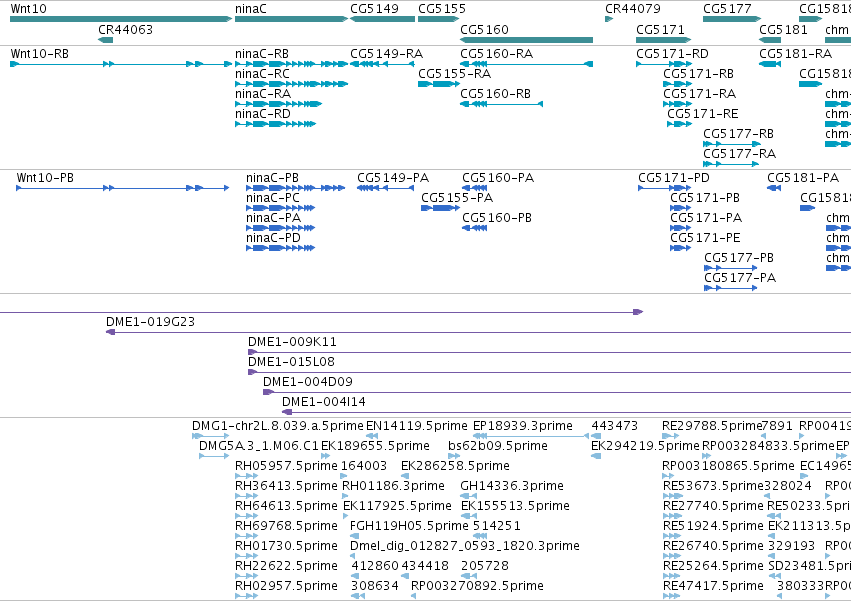This screenshot has width=851, height=601.
Task: Select EST RH05957.5prime
Action: pyautogui.click(x=246, y=476)
